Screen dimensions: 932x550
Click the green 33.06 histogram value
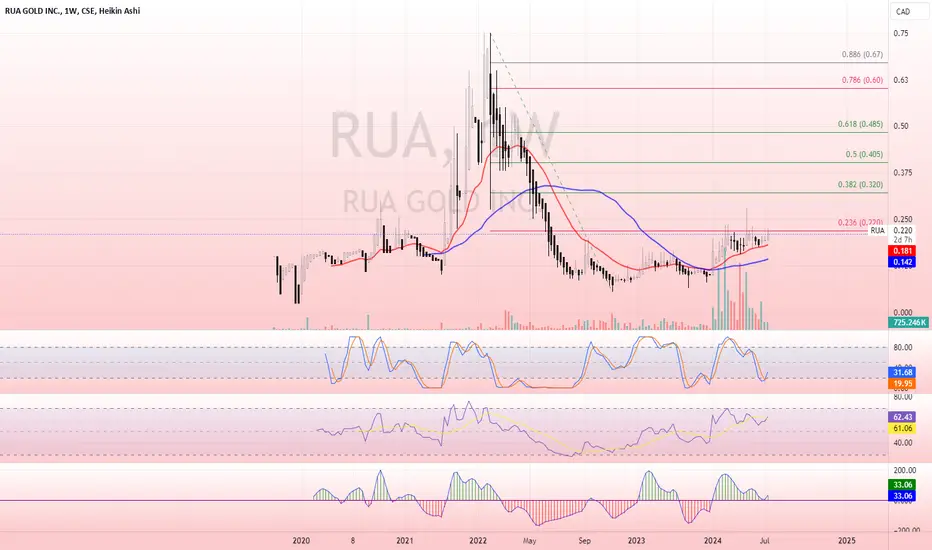coord(902,485)
